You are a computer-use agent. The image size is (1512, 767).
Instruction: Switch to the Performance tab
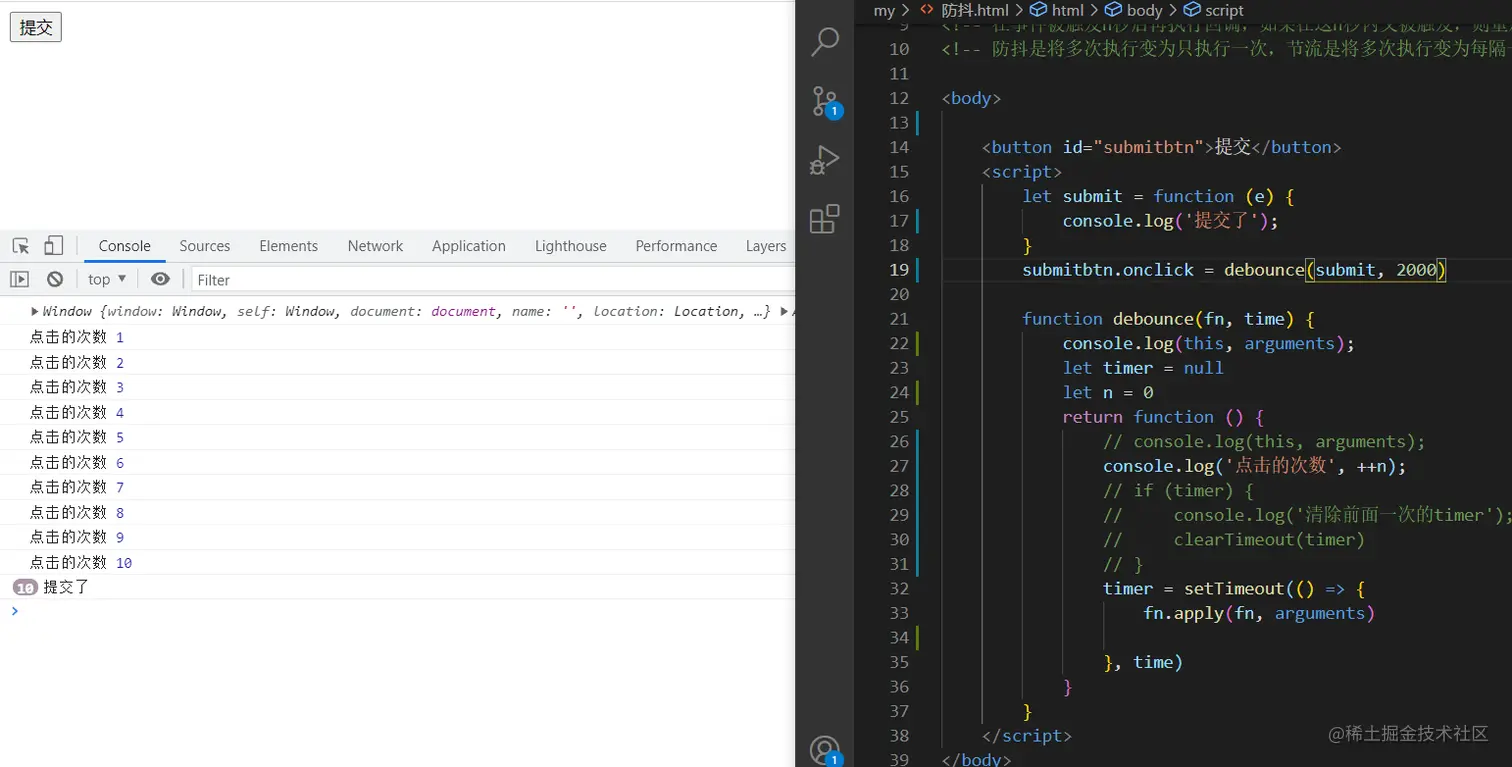coord(677,246)
